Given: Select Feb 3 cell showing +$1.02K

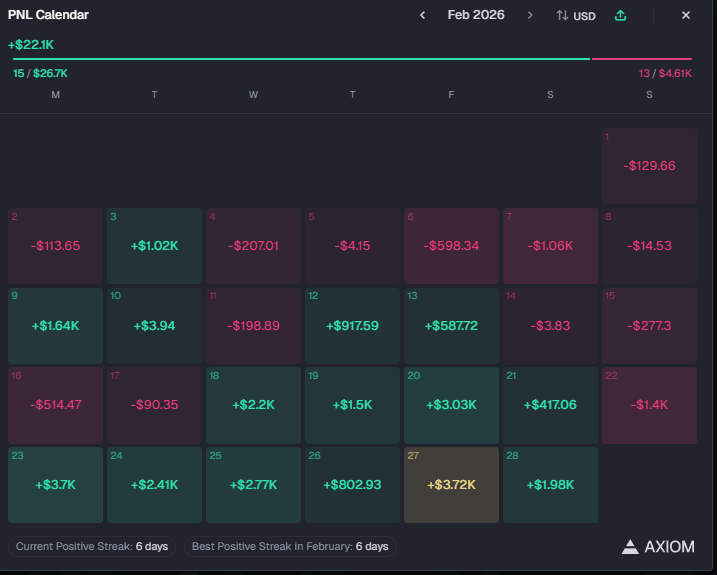Looking at the screenshot, I should [154, 246].
